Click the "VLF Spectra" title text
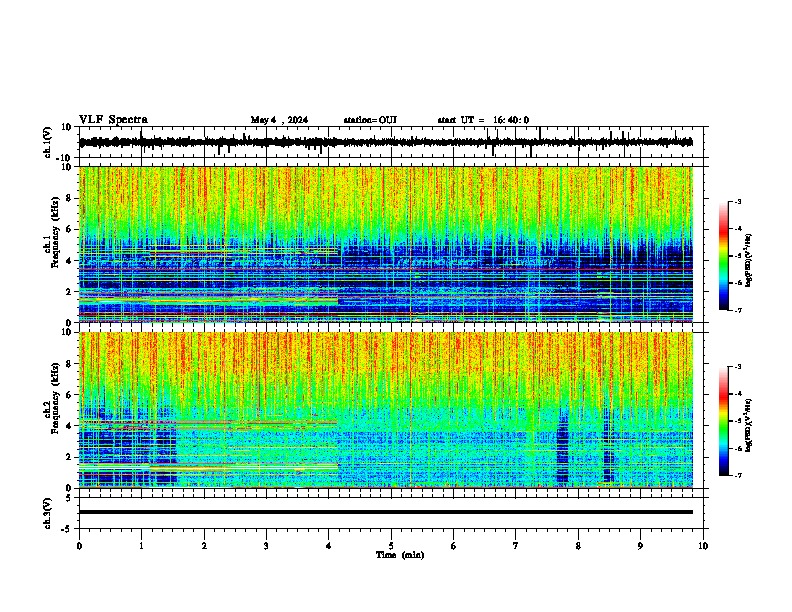 (x=114, y=120)
